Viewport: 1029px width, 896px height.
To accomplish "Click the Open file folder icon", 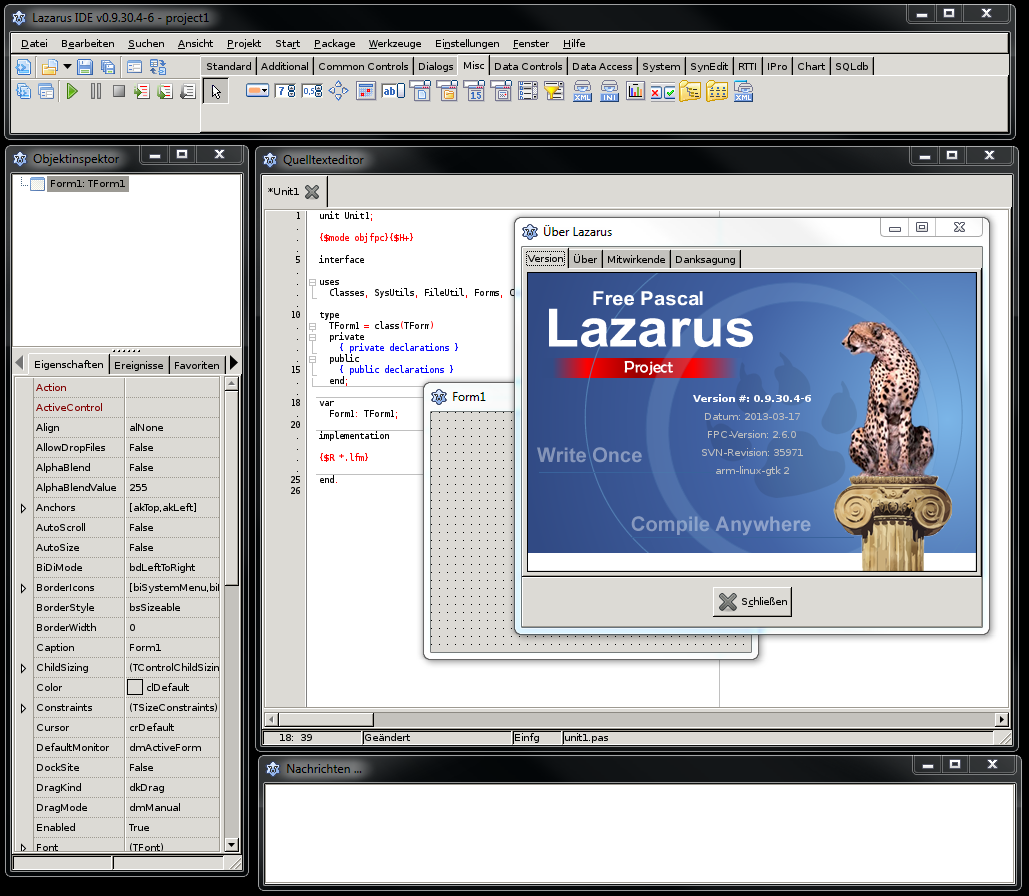I will (50, 67).
